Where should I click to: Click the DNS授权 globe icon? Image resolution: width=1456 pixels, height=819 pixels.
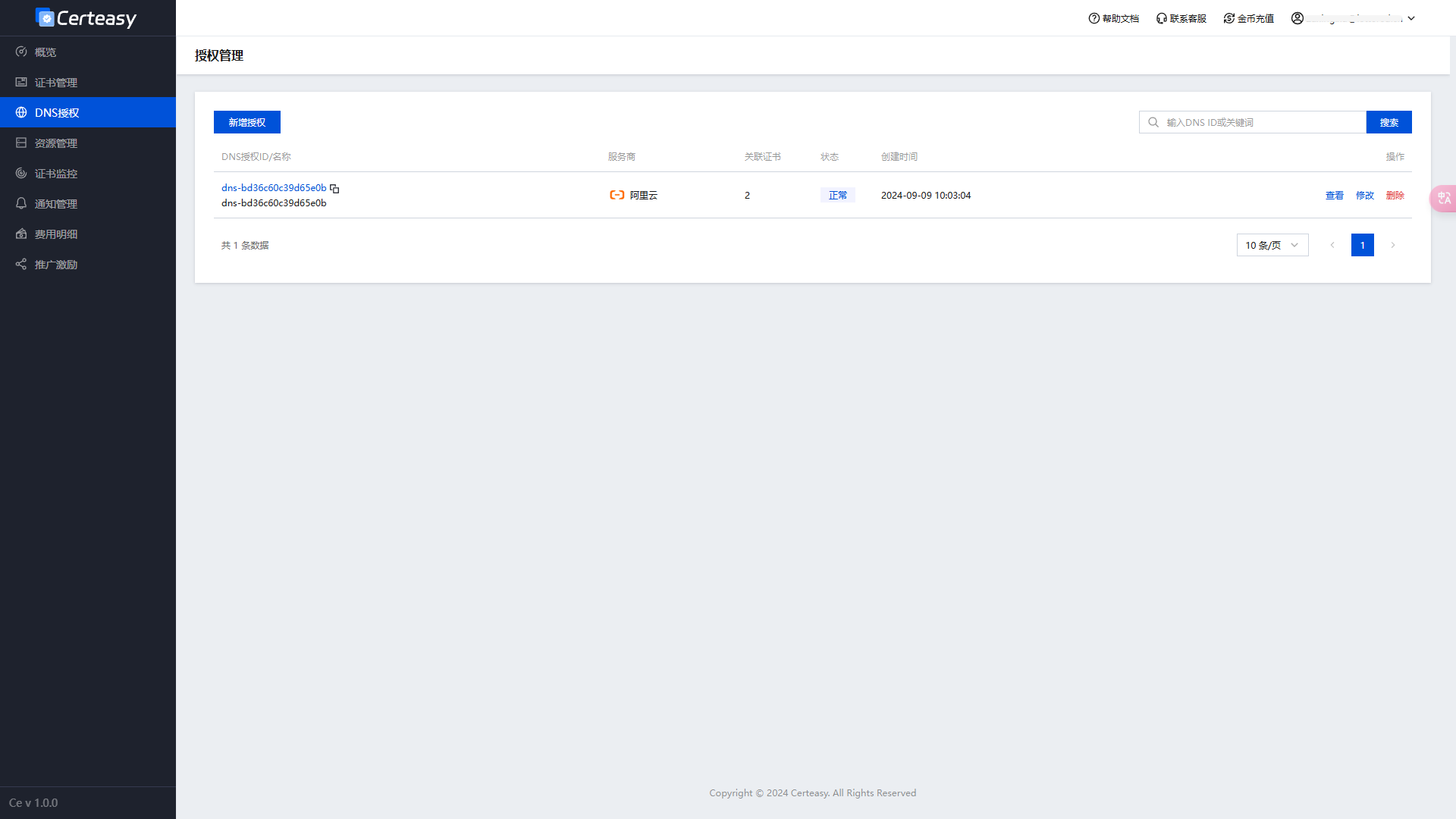coord(21,112)
